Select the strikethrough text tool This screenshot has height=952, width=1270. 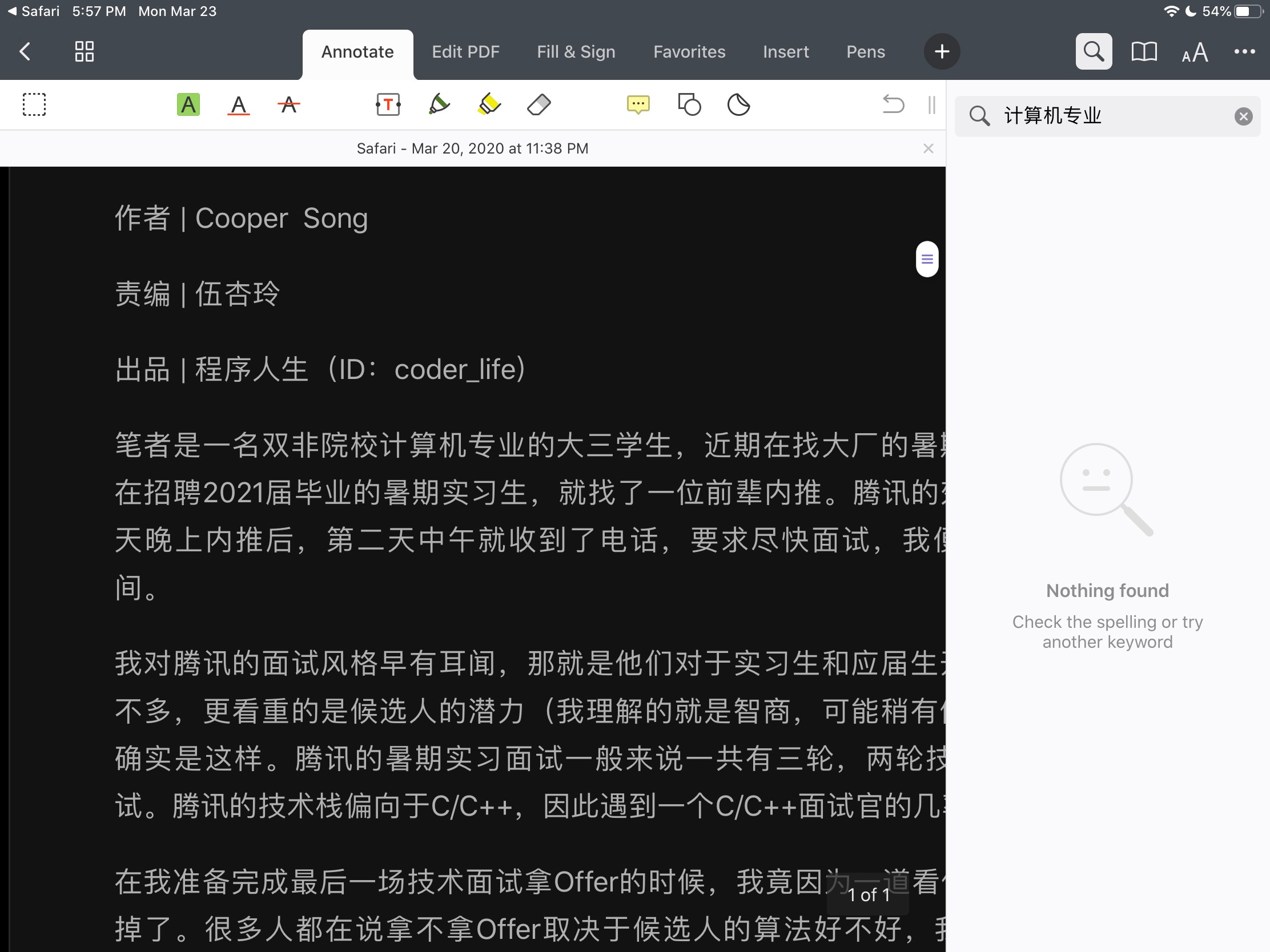[x=289, y=105]
